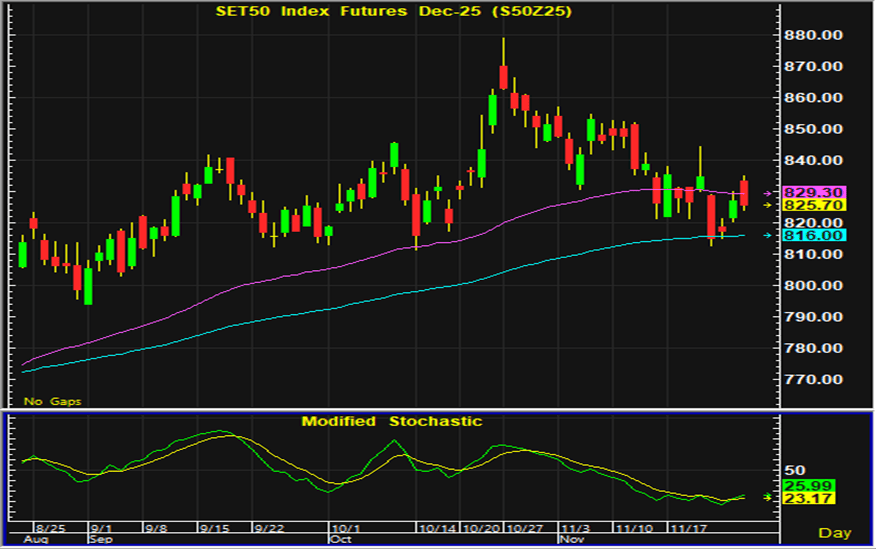
Task: Click the Day timeframe label
Action: coord(835,532)
